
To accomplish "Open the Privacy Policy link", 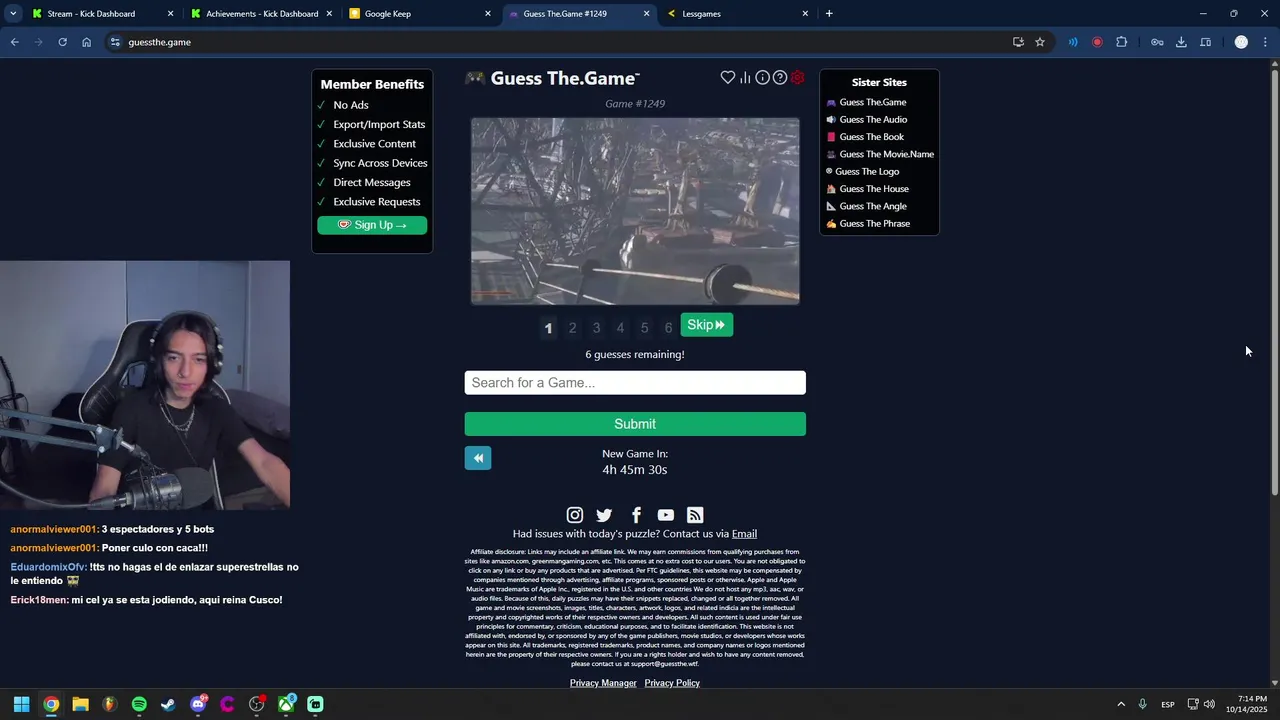I will click(x=672, y=683).
